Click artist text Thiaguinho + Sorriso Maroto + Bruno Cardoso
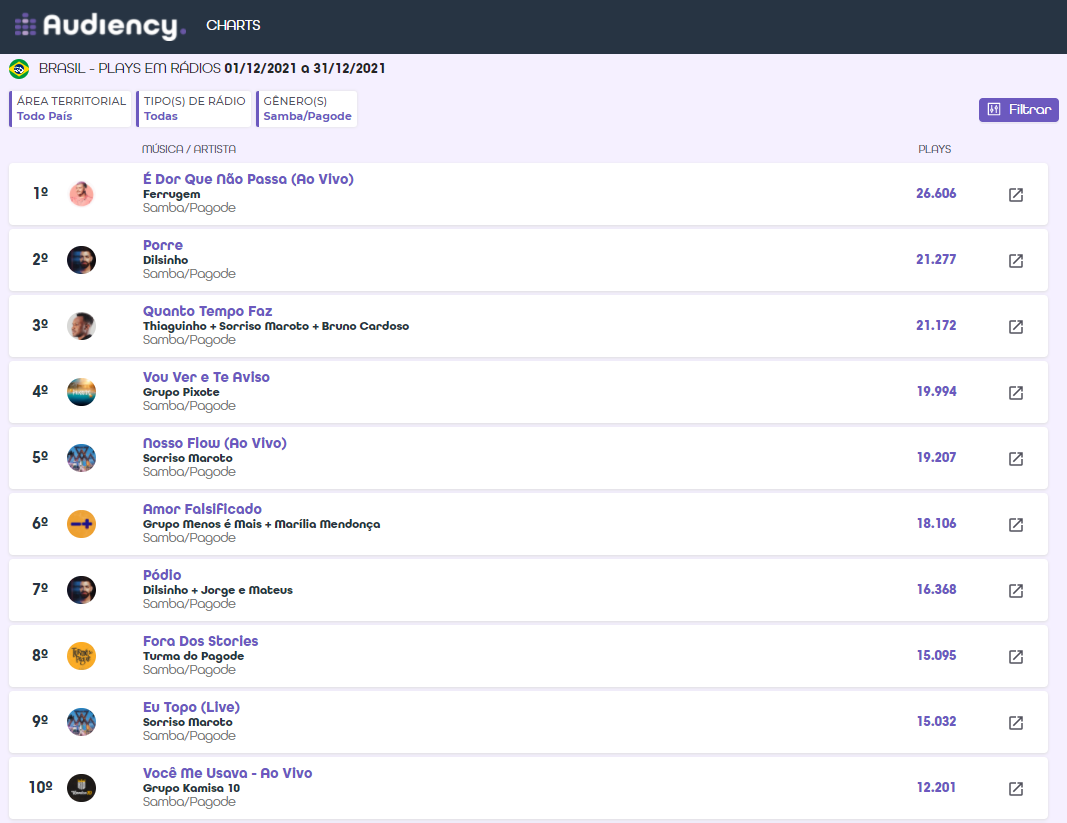Image resolution: width=1067 pixels, height=823 pixels. (276, 326)
